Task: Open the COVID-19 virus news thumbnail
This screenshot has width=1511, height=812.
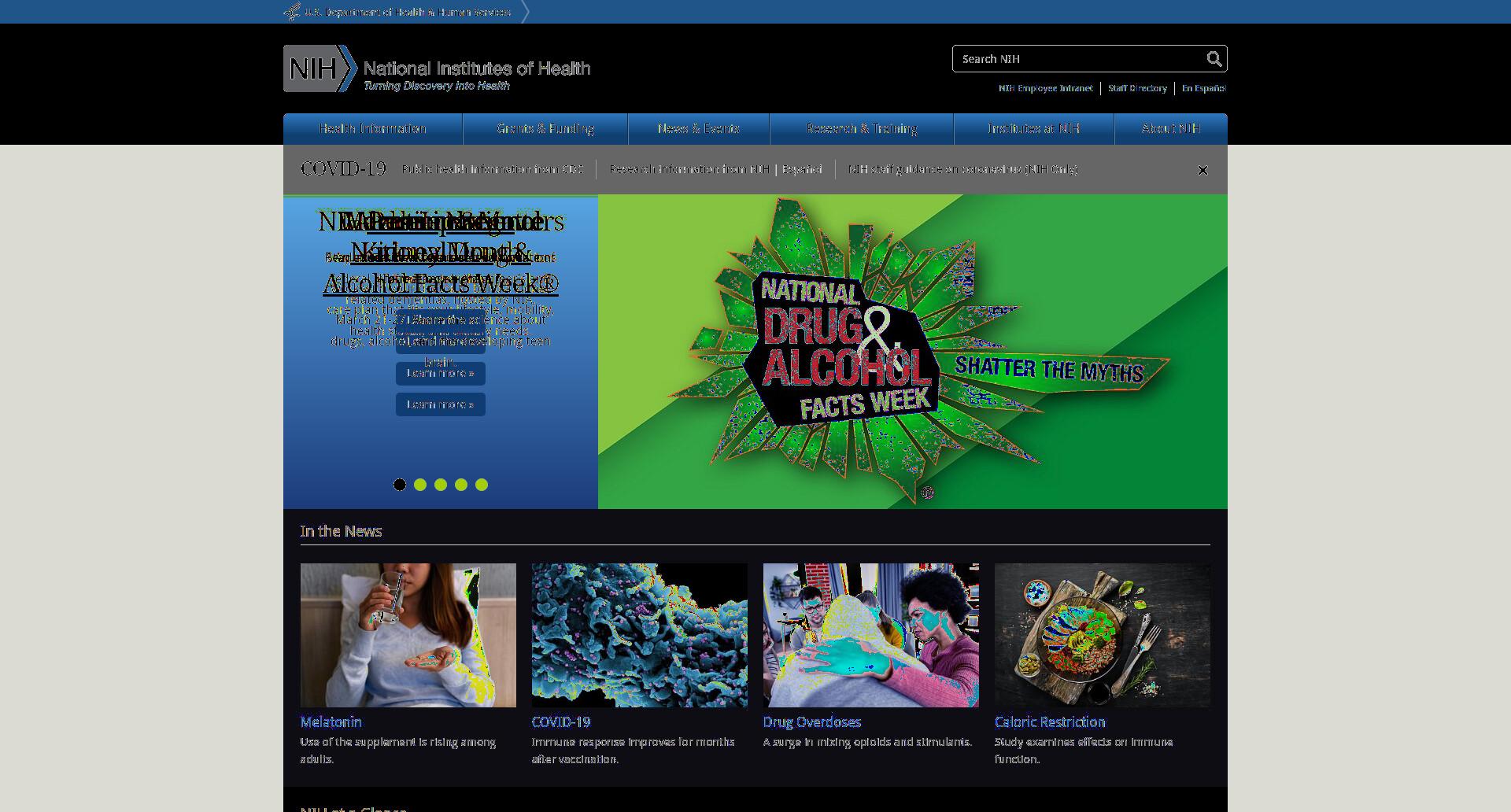Action: tap(640, 635)
